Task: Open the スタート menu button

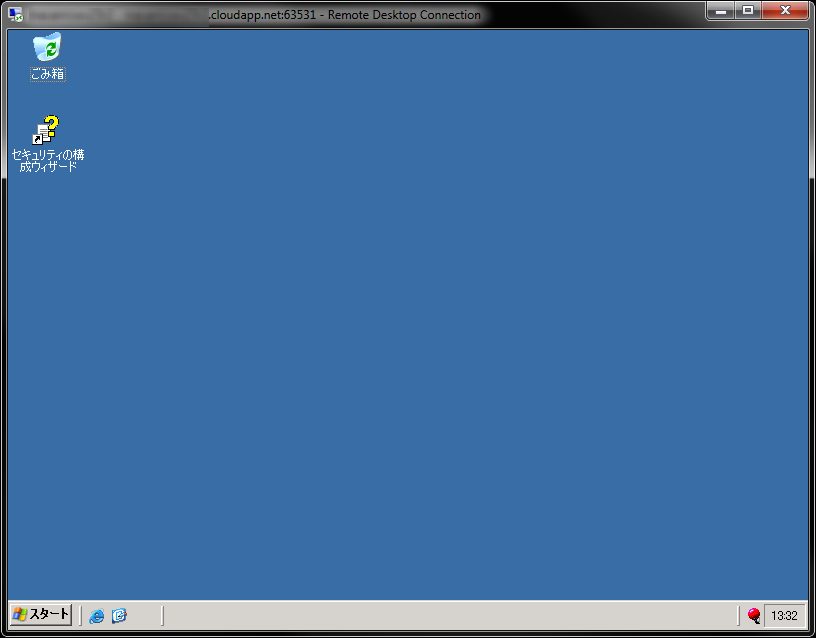Action: click(41, 615)
